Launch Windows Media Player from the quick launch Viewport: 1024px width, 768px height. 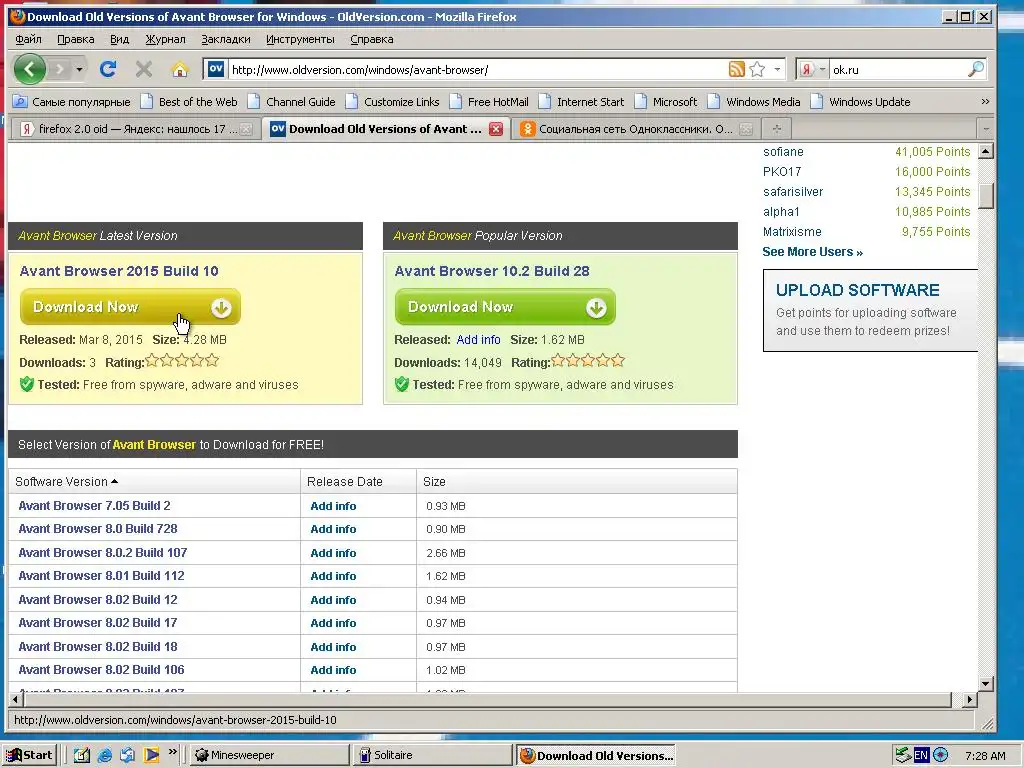point(152,756)
